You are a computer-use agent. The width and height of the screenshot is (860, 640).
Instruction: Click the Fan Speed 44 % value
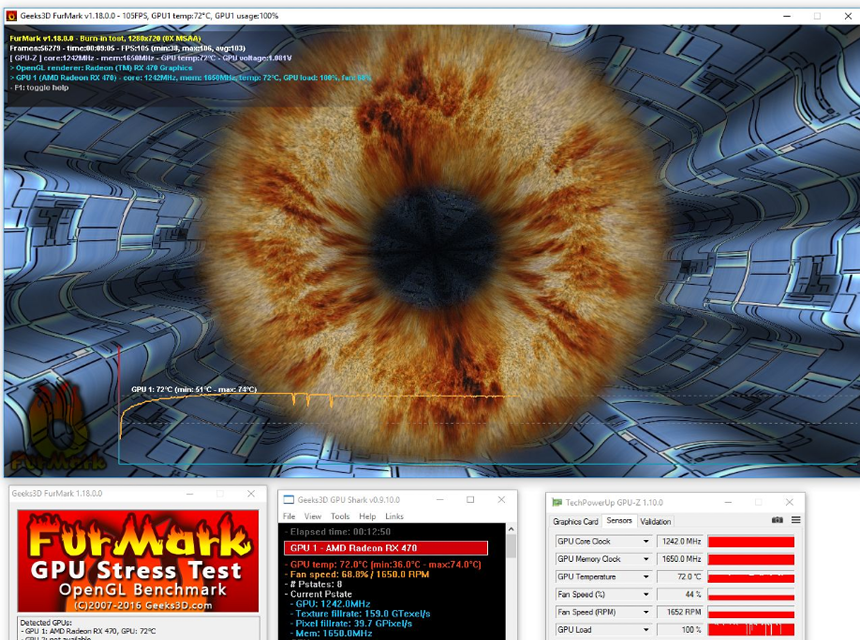[x=680, y=594]
